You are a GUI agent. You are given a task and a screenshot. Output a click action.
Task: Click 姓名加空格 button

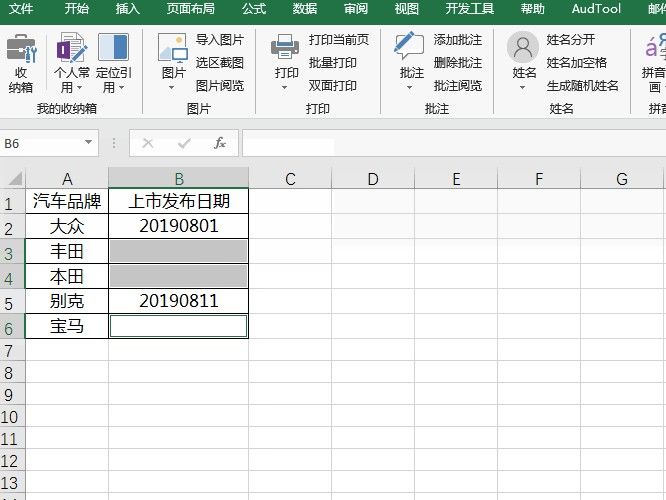tap(577, 63)
